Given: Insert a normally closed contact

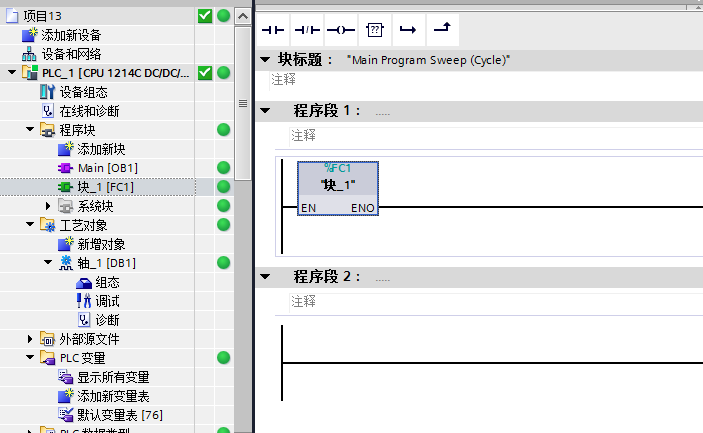Looking at the screenshot, I should pos(307,29).
